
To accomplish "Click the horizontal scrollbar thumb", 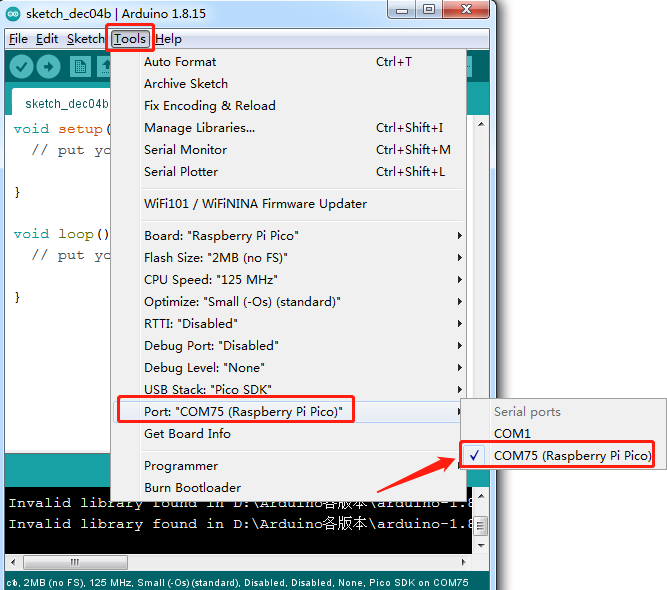I will 75,562.
